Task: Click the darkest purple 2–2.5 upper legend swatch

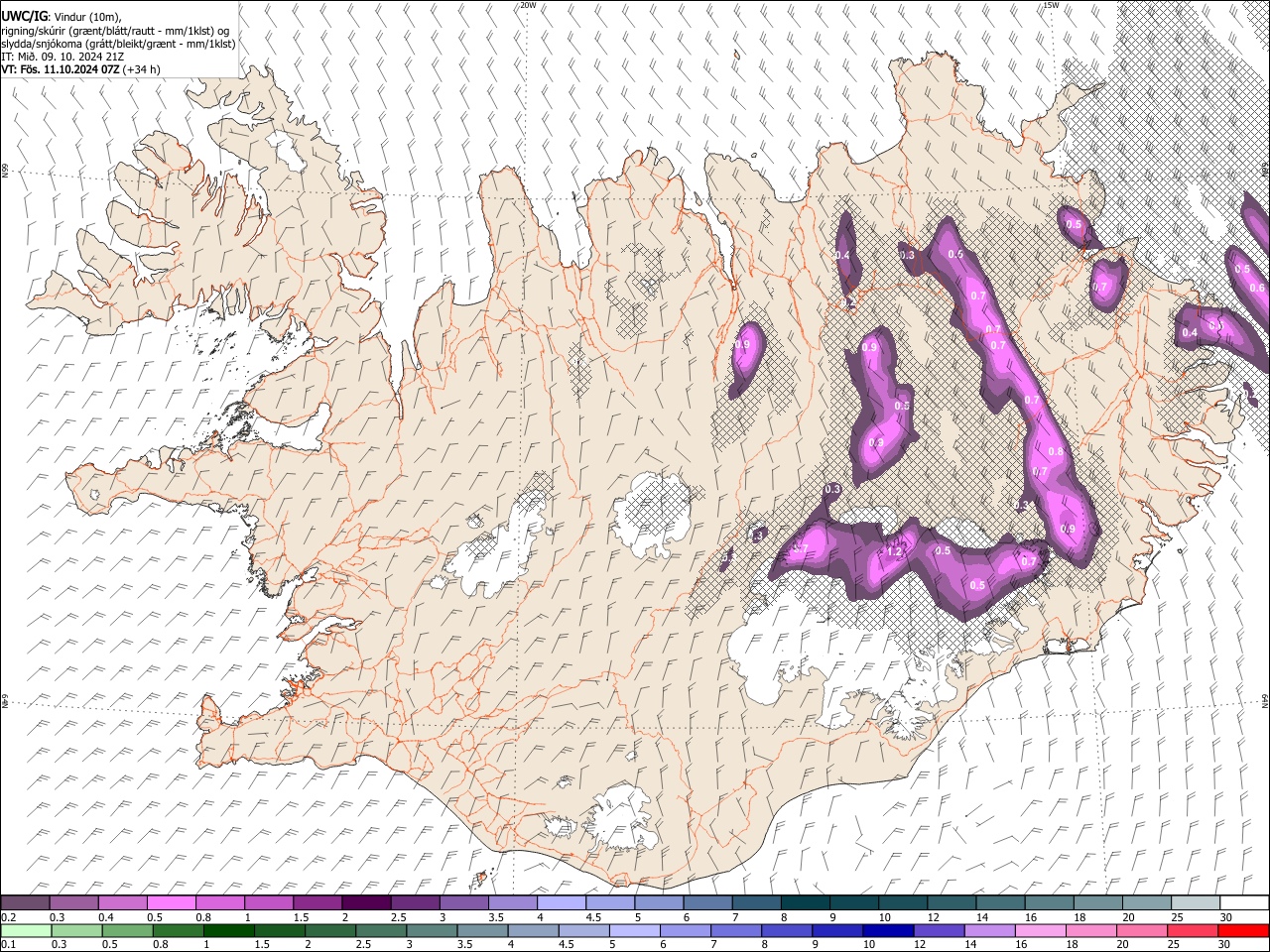Action: coord(366,902)
